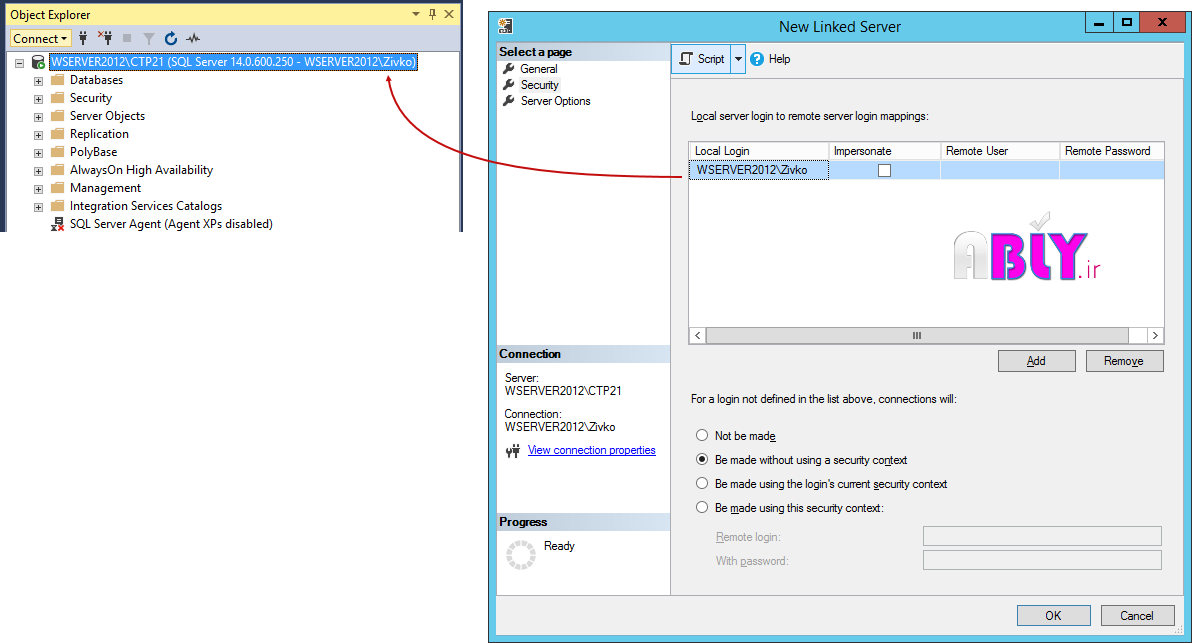Click the connection properties plug icon
Image resolution: width=1192 pixels, height=643 pixels.
513,451
